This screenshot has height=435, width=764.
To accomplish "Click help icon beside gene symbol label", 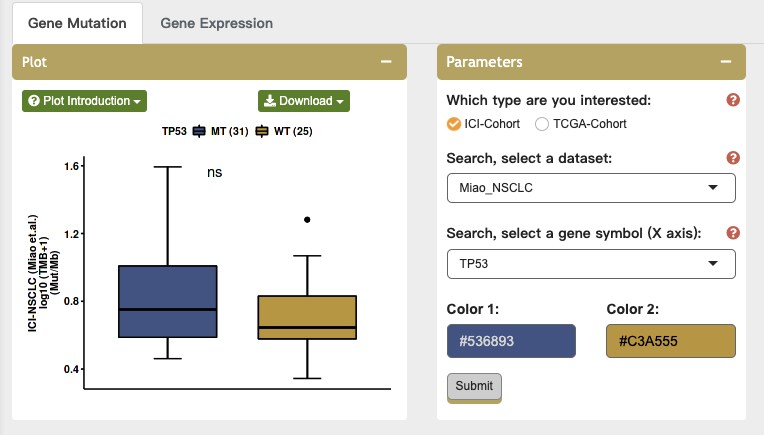I will point(733,233).
